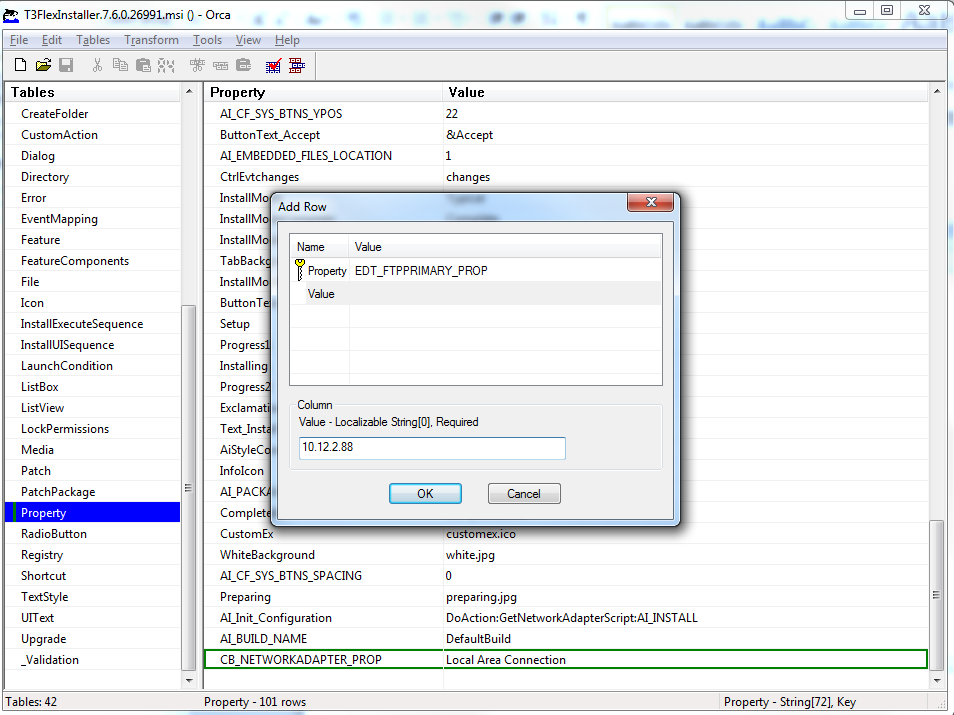
Task: Cancel the Add Row dialog
Action: [x=524, y=494]
